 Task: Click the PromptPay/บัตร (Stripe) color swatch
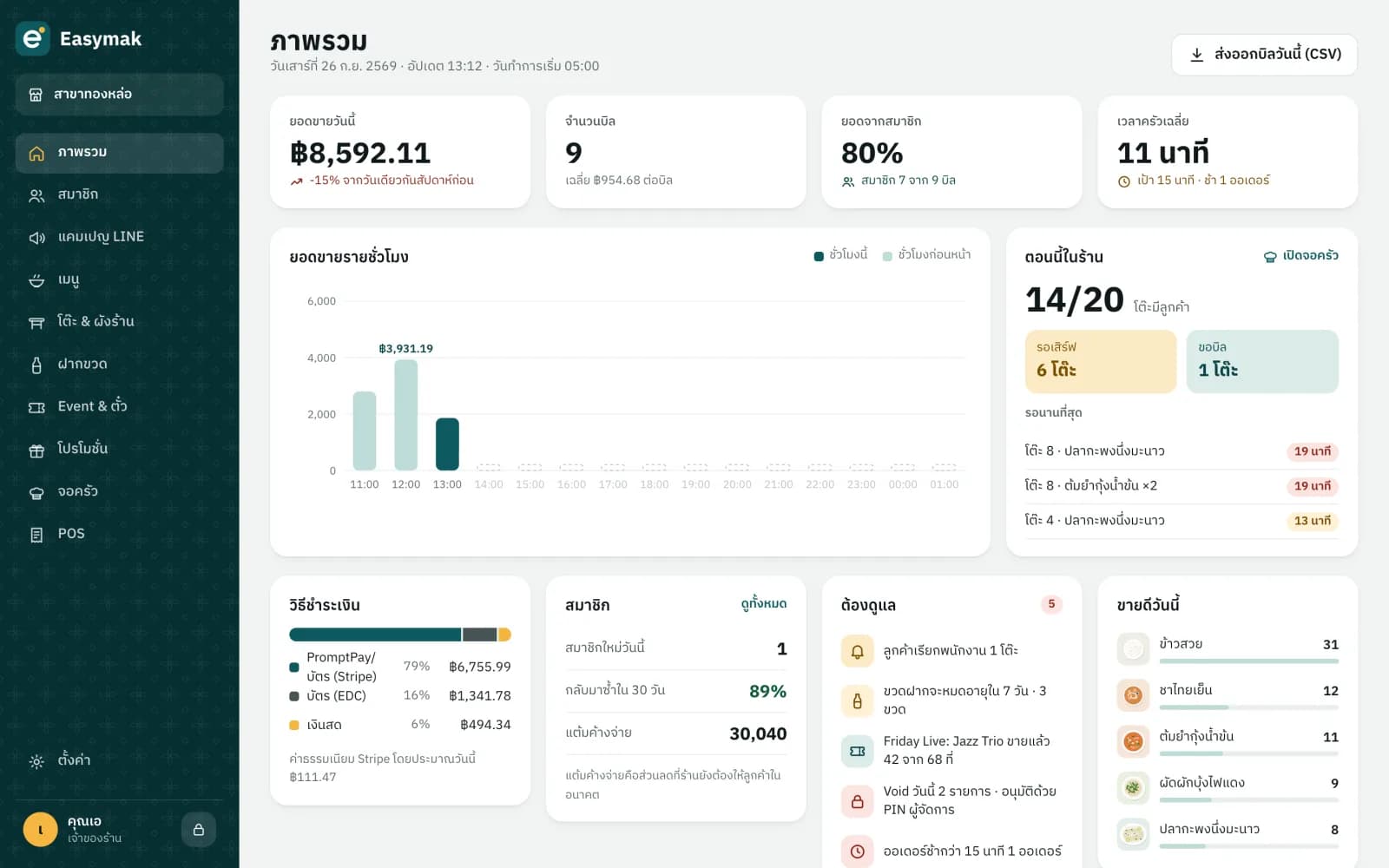(x=294, y=667)
